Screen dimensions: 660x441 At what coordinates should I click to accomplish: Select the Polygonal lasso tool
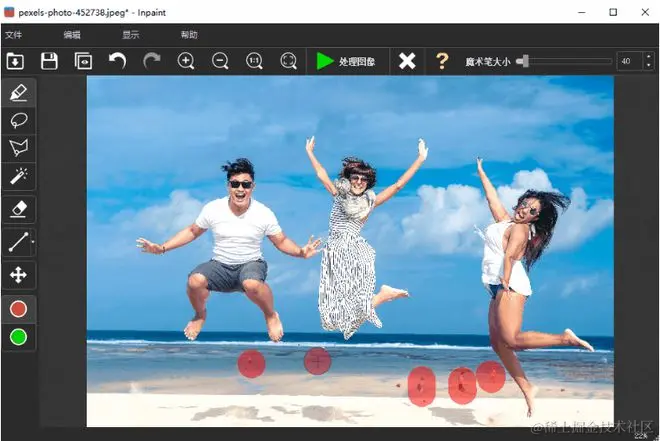(17, 149)
